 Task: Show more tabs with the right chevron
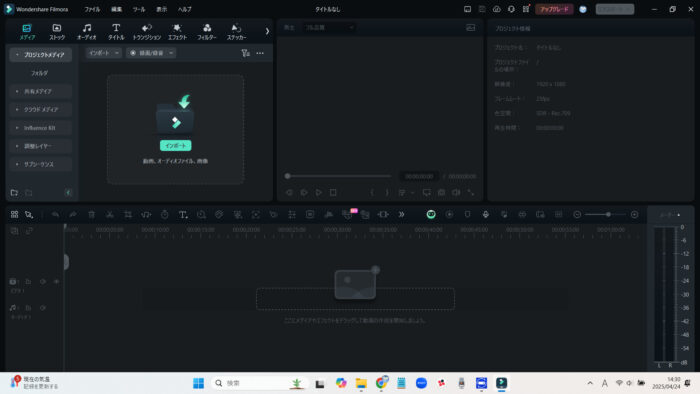coord(267,31)
